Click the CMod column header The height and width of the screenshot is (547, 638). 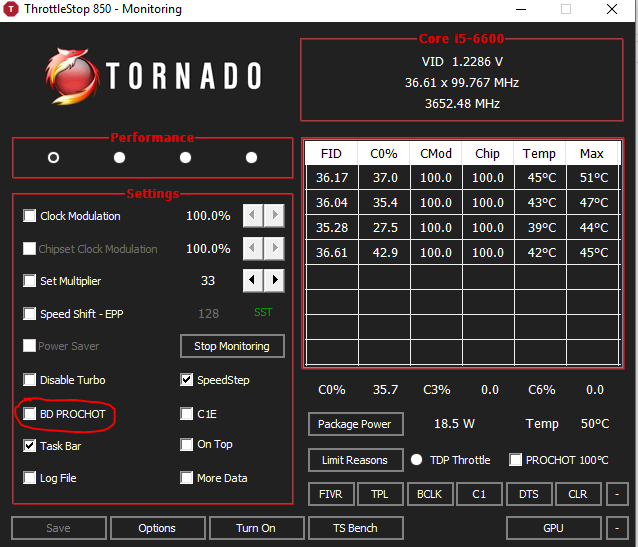pyautogui.click(x=436, y=153)
